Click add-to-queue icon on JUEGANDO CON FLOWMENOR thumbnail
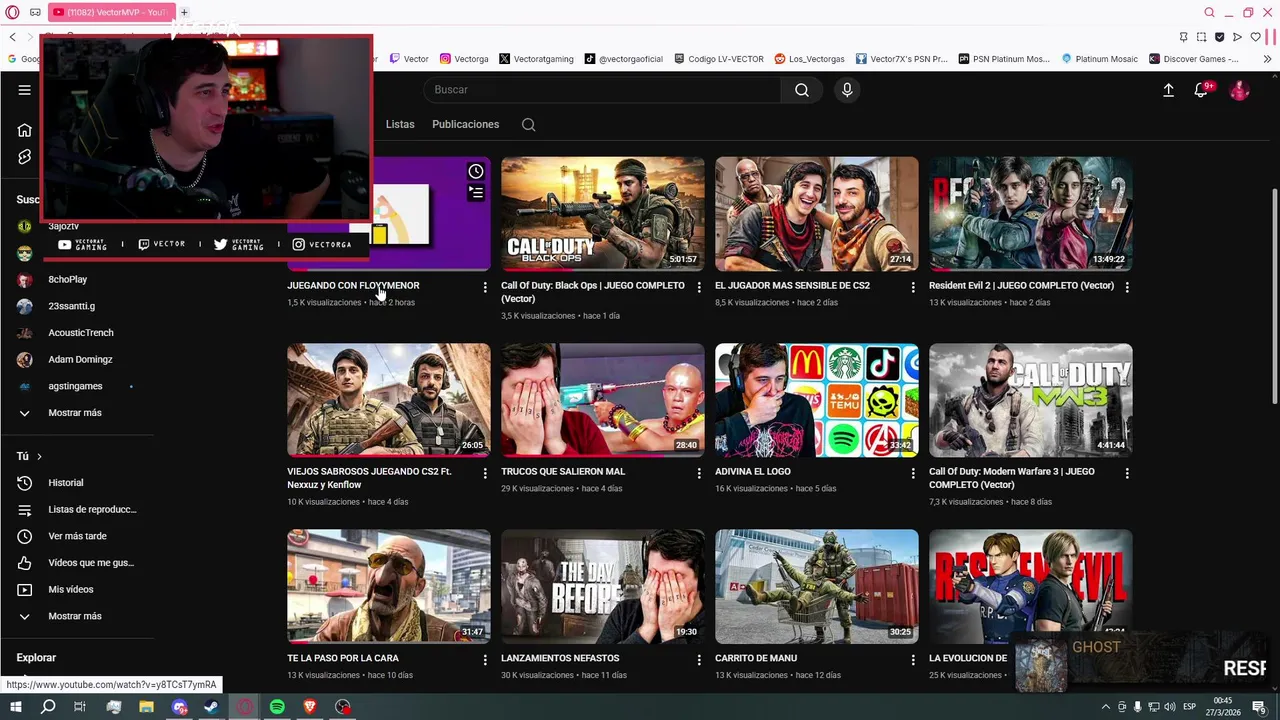The image size is (1280, 720). [476, 192]
